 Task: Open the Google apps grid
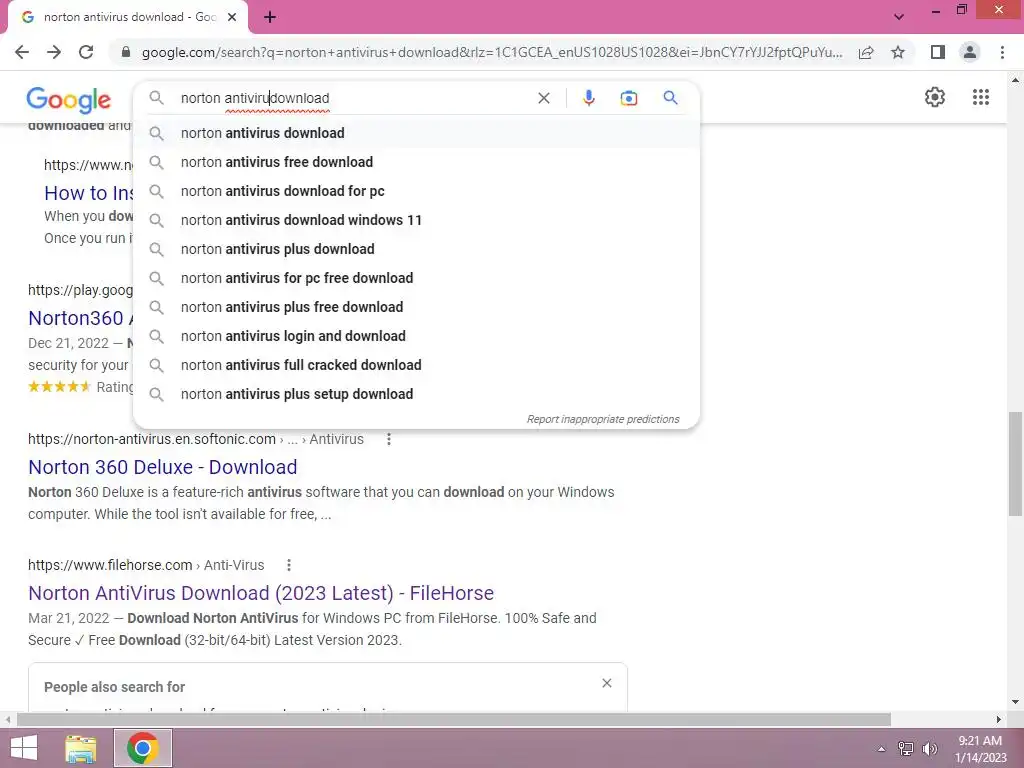pos(980,97)
